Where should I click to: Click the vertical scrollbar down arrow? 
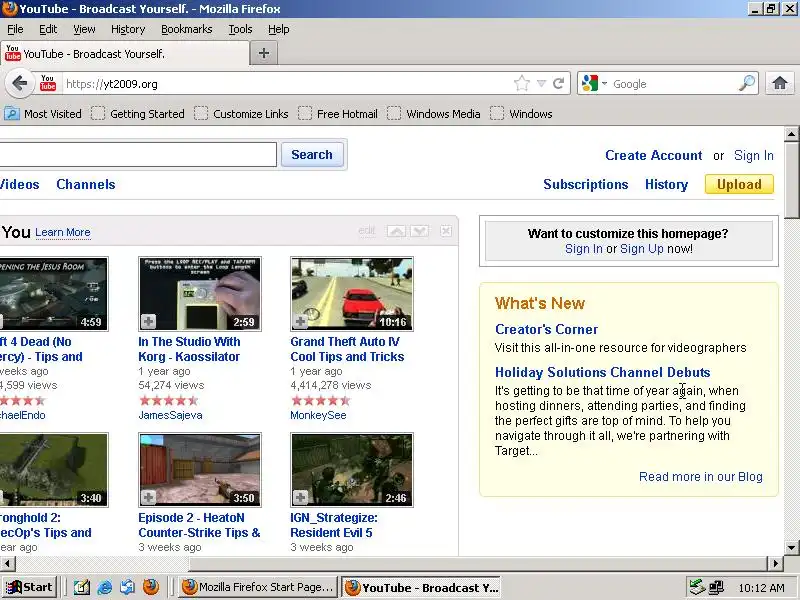[791, 547]
